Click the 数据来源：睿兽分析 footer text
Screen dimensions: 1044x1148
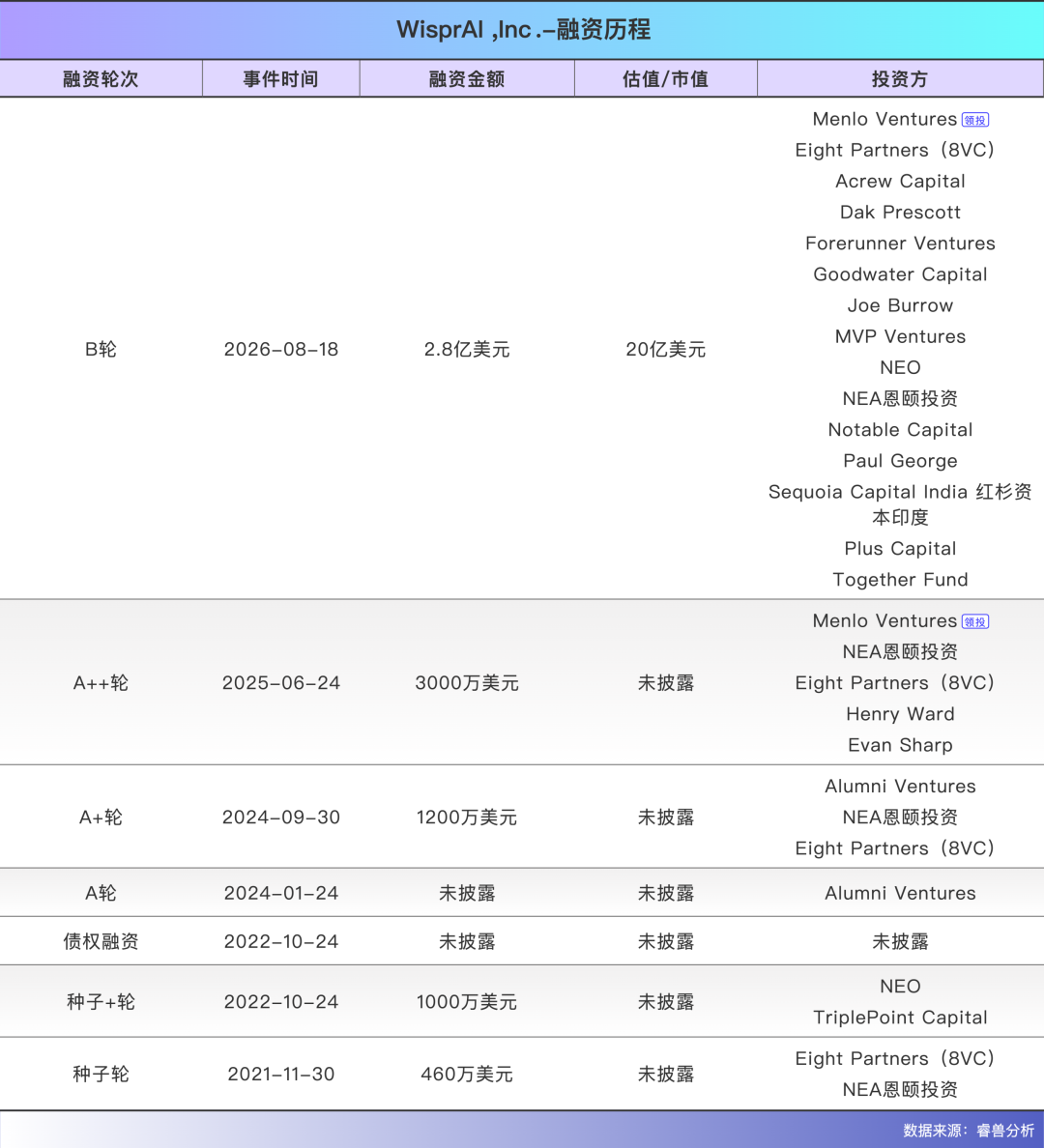pos(969,1131)
